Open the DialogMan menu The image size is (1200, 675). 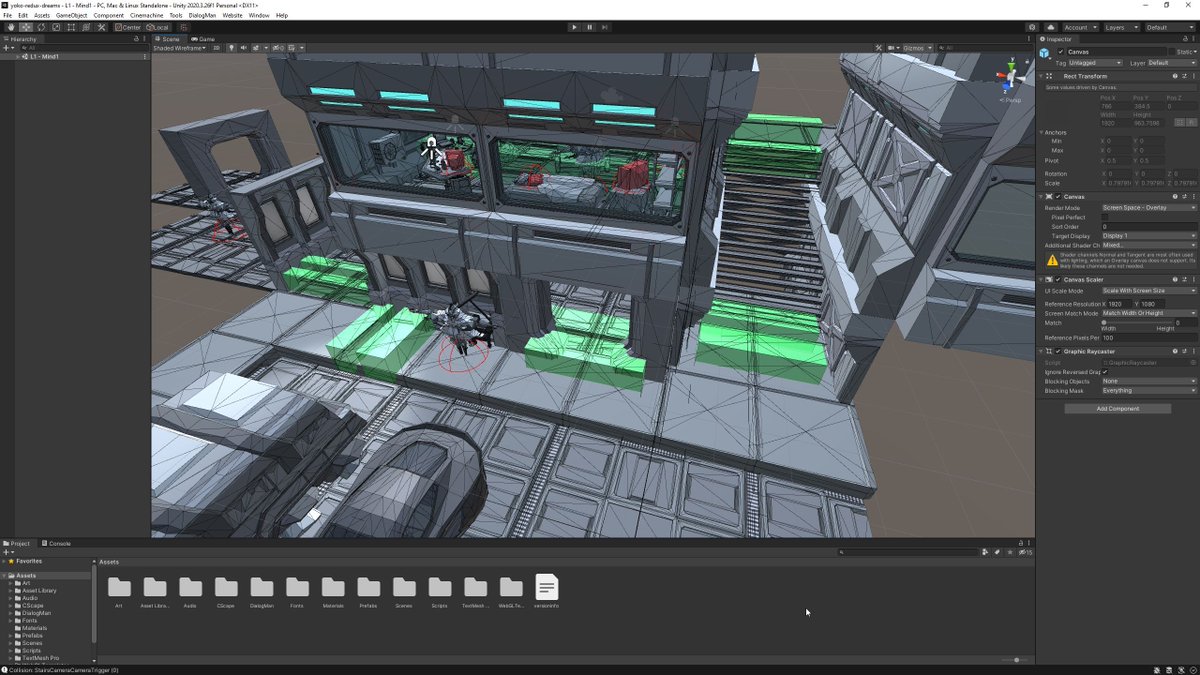pos(202,15)
